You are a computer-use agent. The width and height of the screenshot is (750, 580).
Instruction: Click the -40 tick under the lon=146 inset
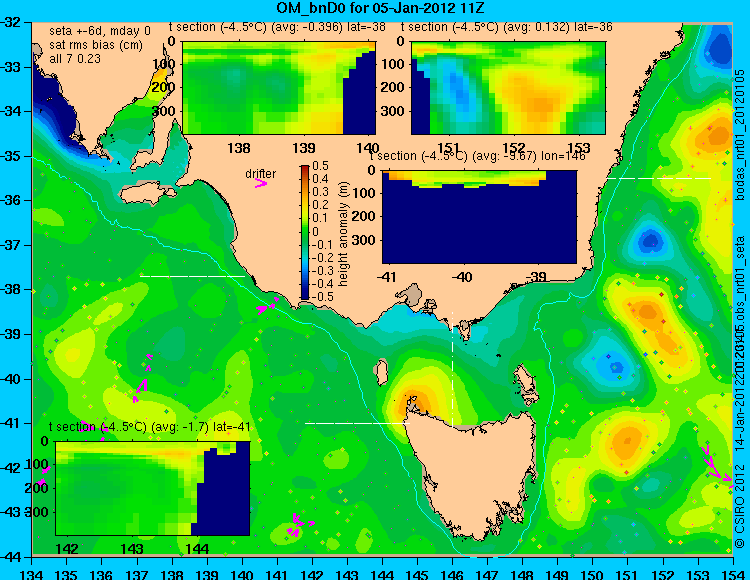pos(462,277)
